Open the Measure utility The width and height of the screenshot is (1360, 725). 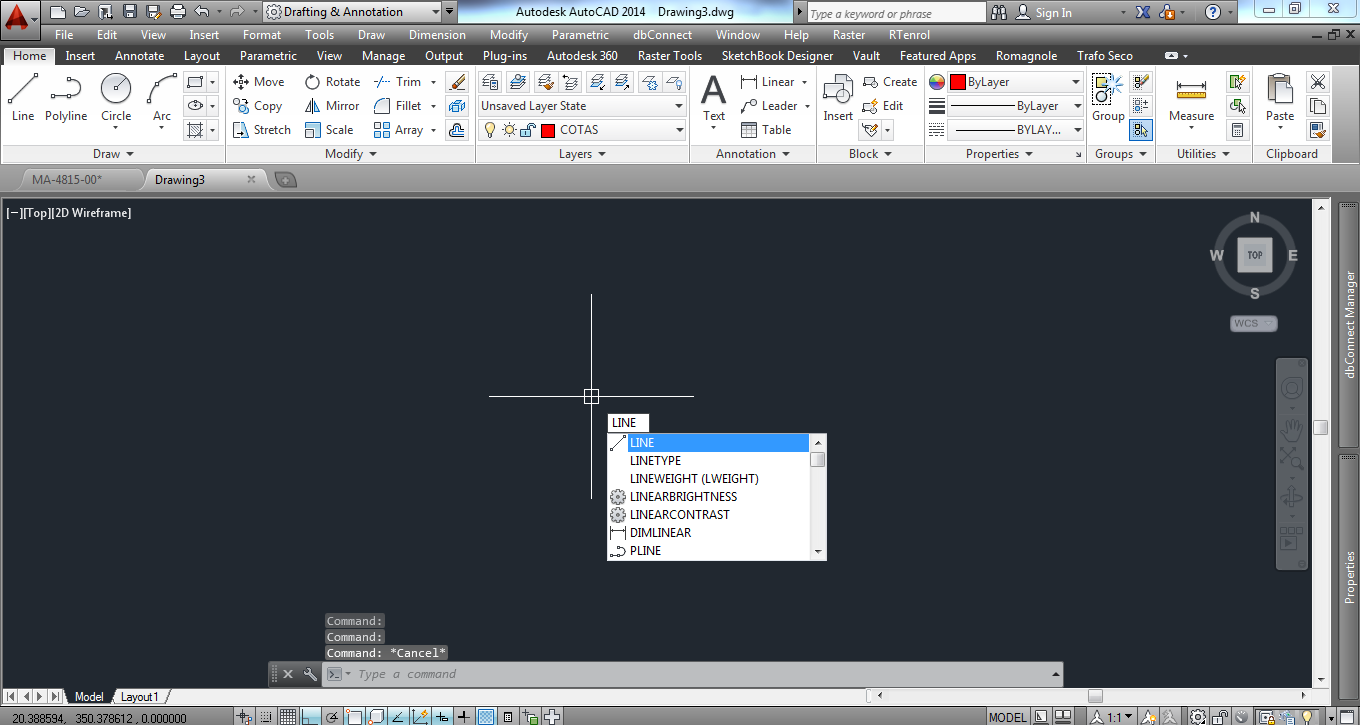pyautogui.click(x=1190, y=95)
